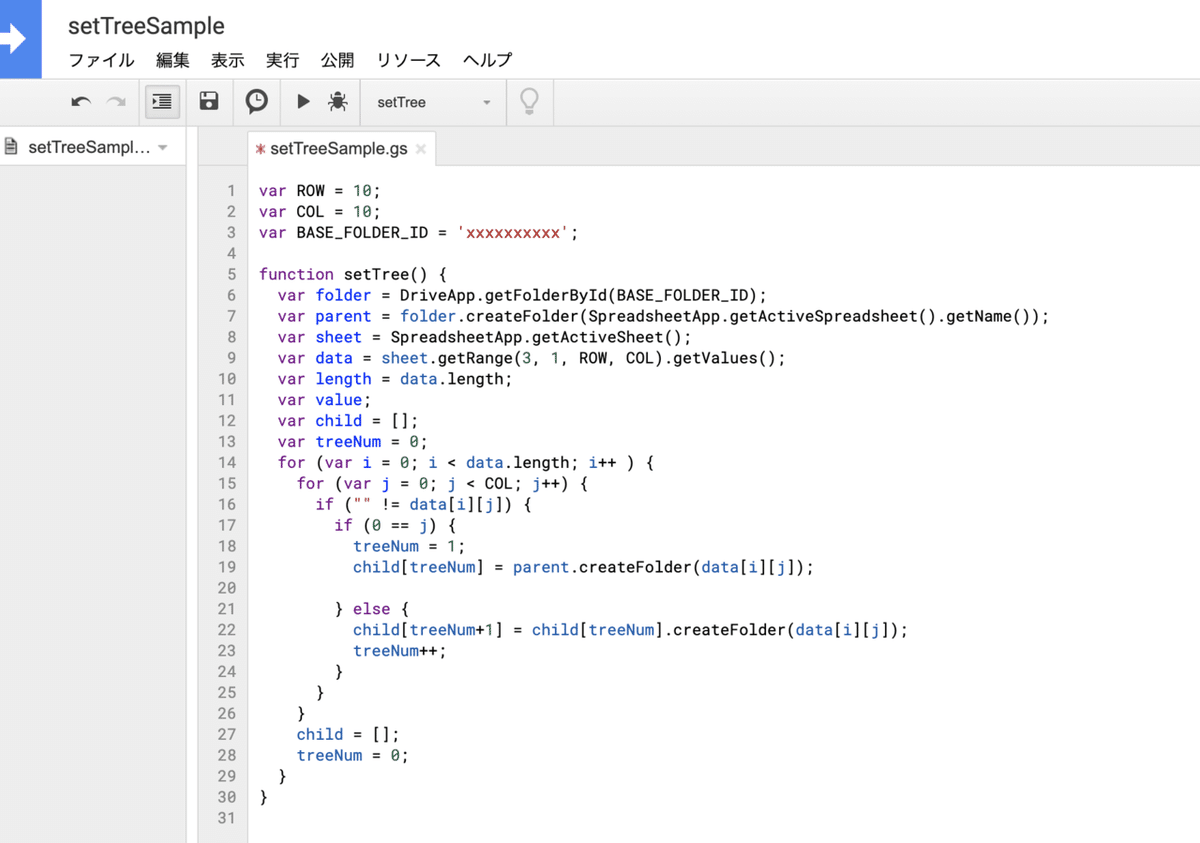Place cursor on 'var COL = 10;' line
Screen dimensions: 1200x843
320,211
